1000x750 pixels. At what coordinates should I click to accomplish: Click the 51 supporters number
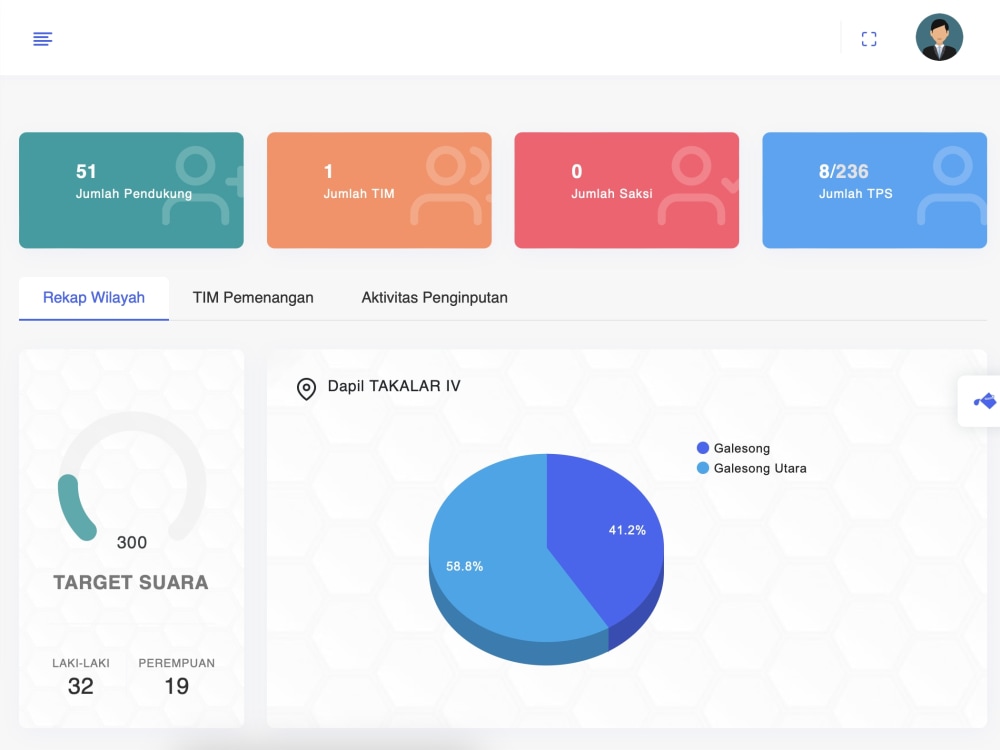click(x=86, y=172)
